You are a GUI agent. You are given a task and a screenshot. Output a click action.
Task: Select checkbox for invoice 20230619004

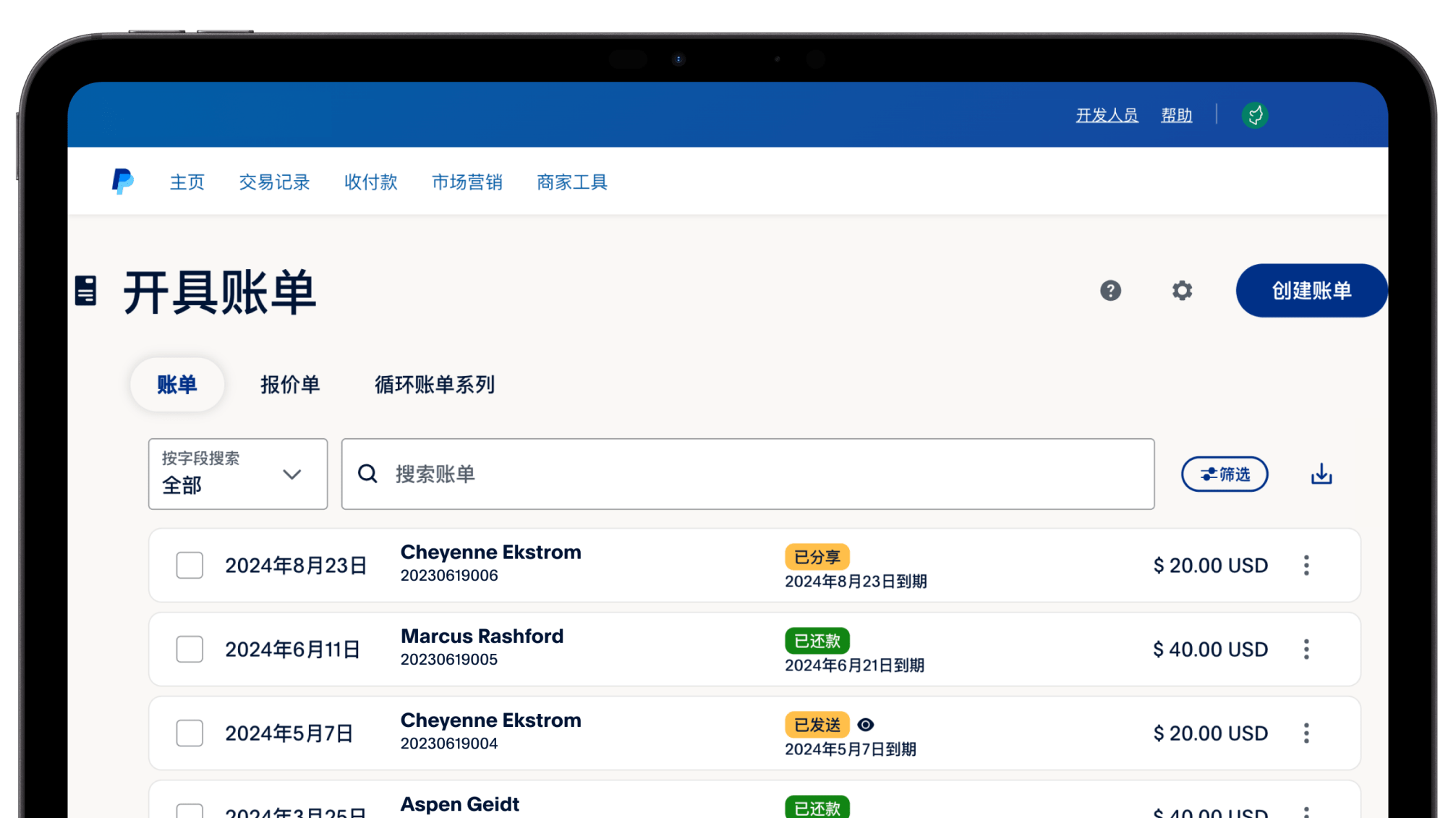click(190, 733)
